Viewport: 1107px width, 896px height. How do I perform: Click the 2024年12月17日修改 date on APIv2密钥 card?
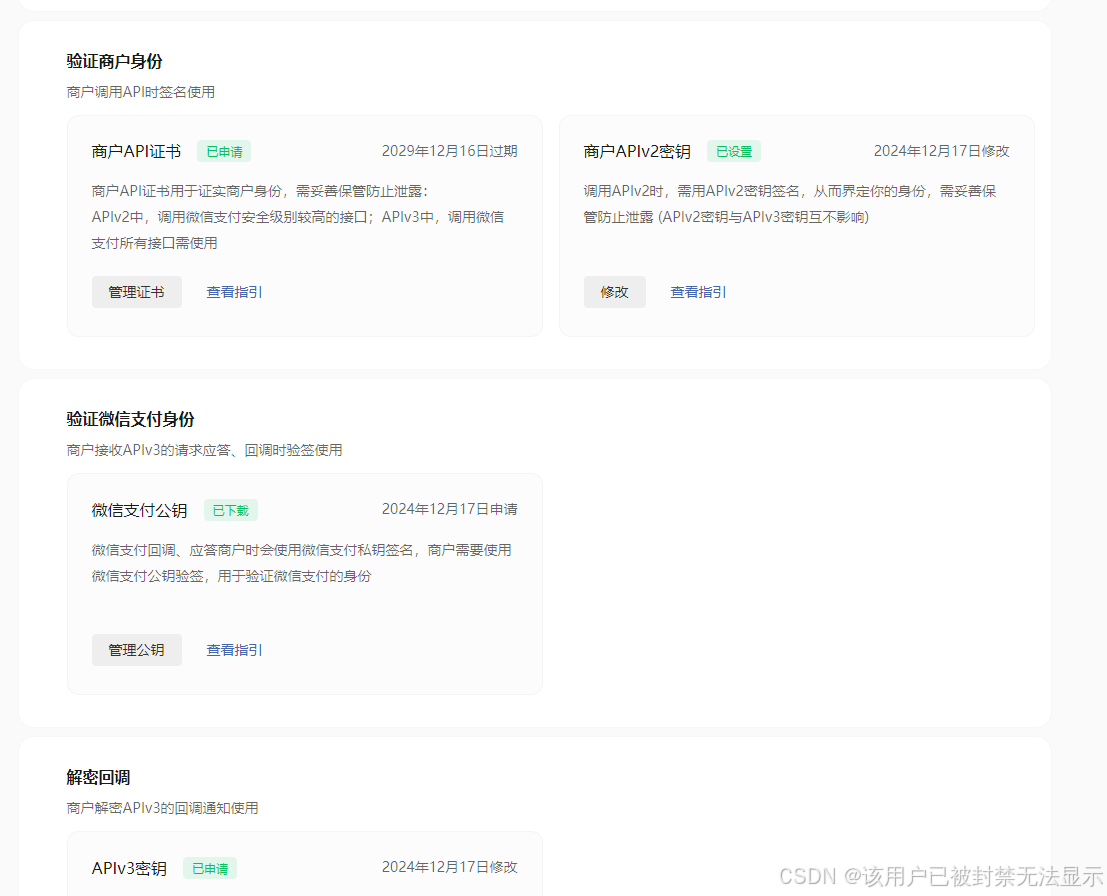click(x=941, y=151)
